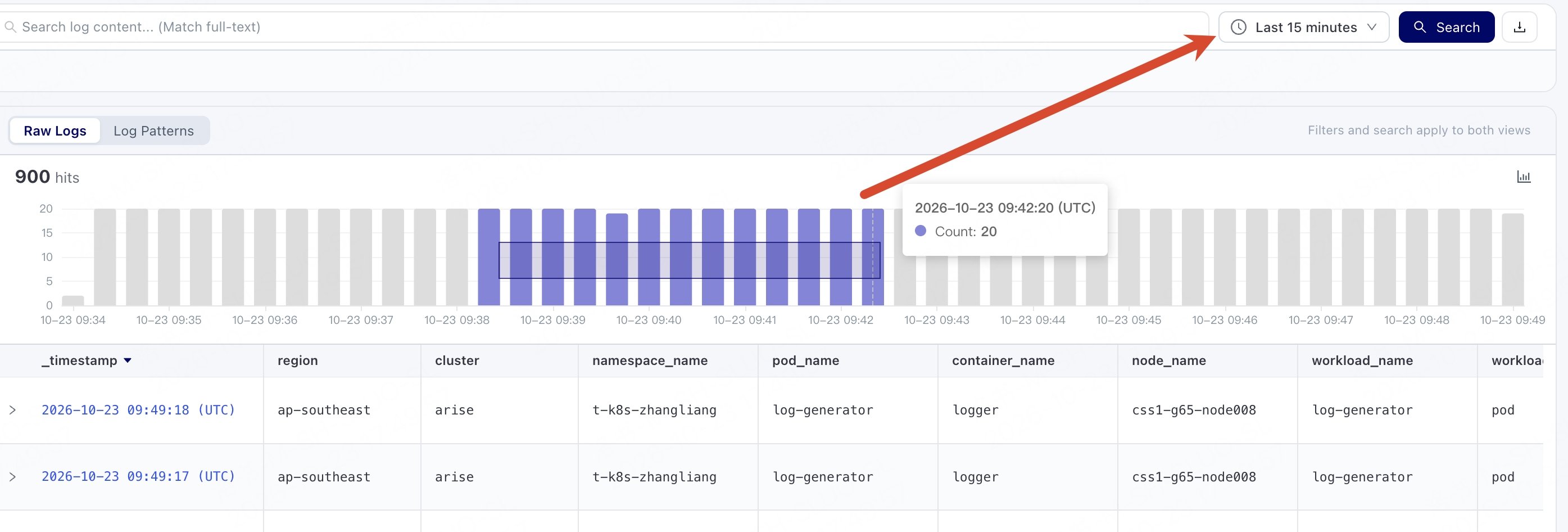Click the histogram bar at 10-23 09:34
1568x532 pixels.
[73, 300]
